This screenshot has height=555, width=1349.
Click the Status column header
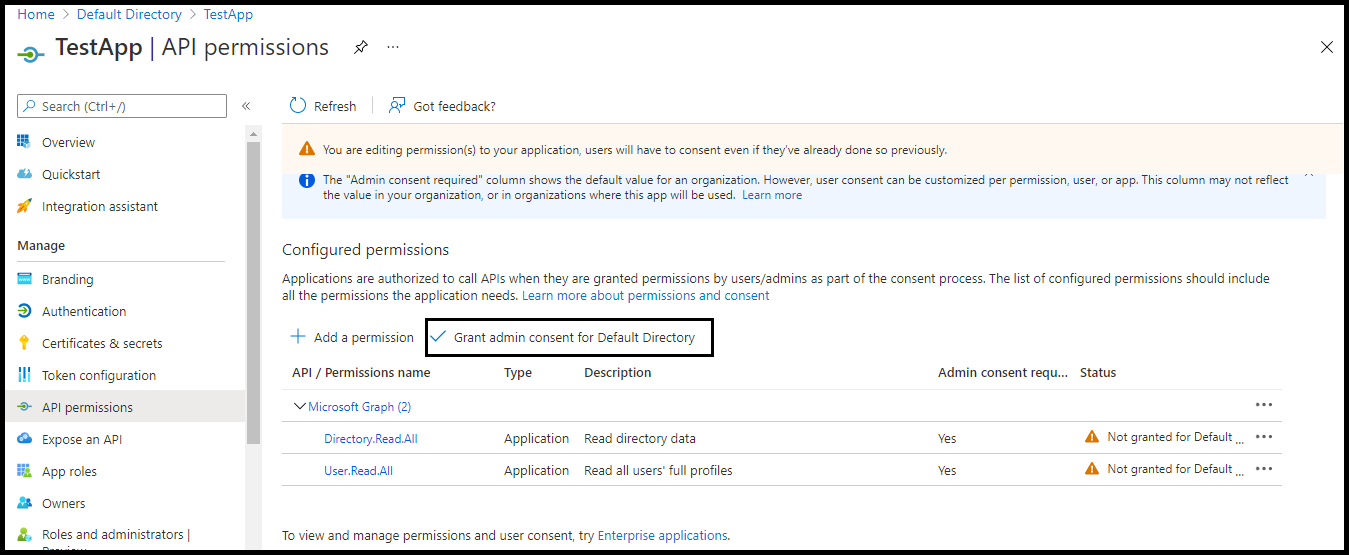(1098, 372)
